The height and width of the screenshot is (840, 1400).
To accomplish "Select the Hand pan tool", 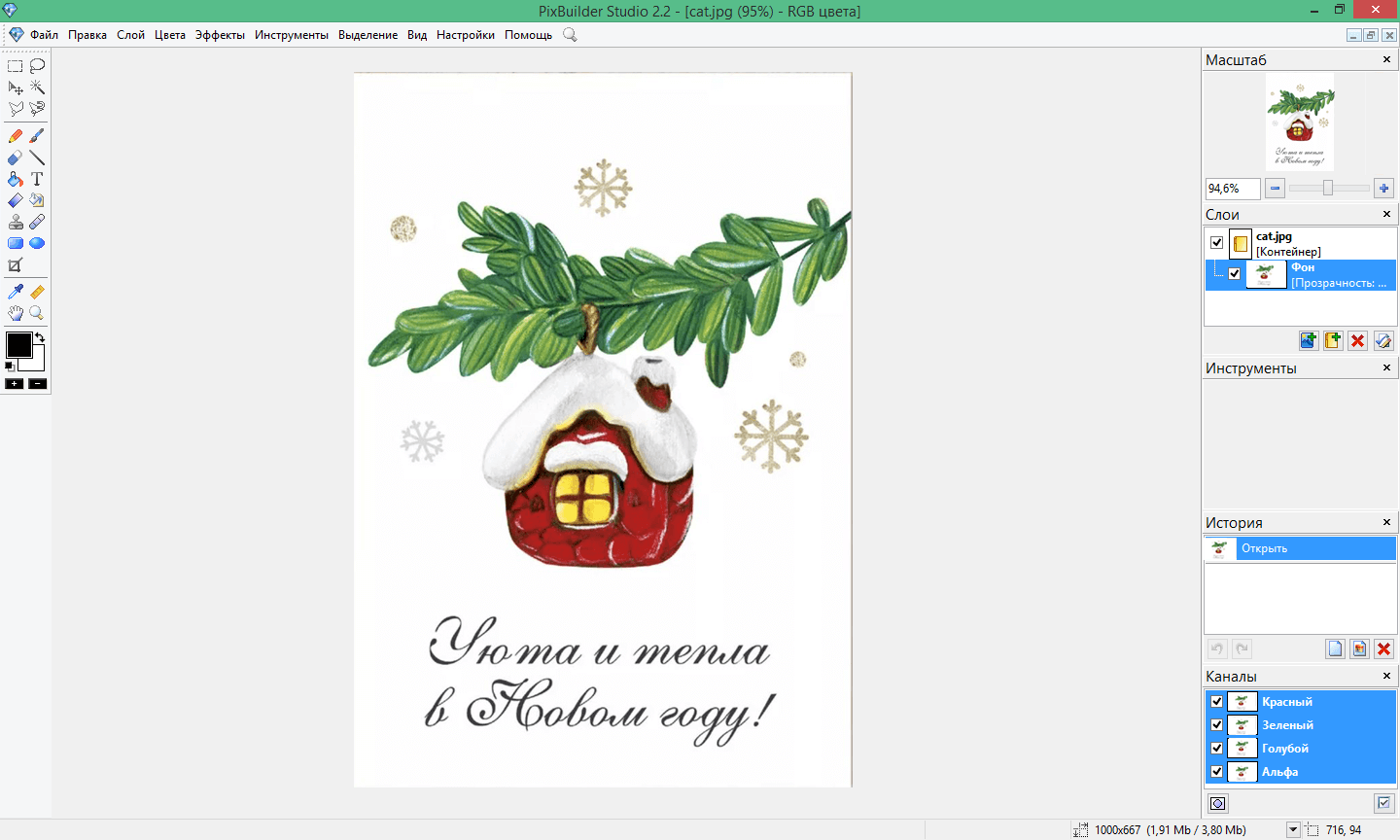I will pos(16,313).
